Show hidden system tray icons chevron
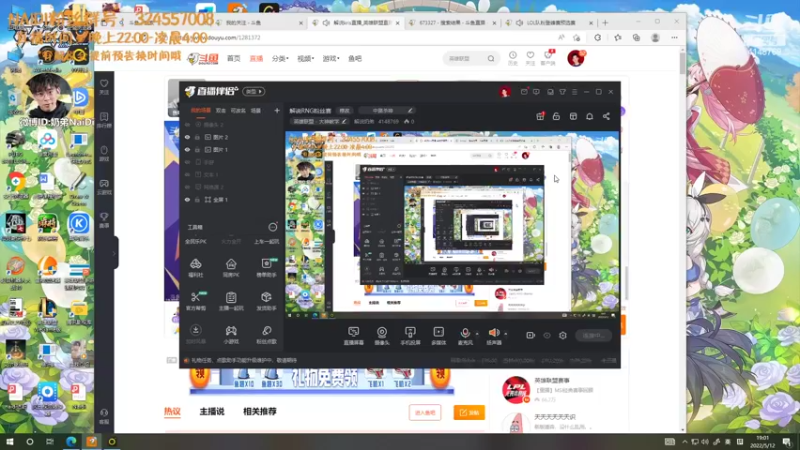Screen dimensions: 800x450 pos(684,442)
